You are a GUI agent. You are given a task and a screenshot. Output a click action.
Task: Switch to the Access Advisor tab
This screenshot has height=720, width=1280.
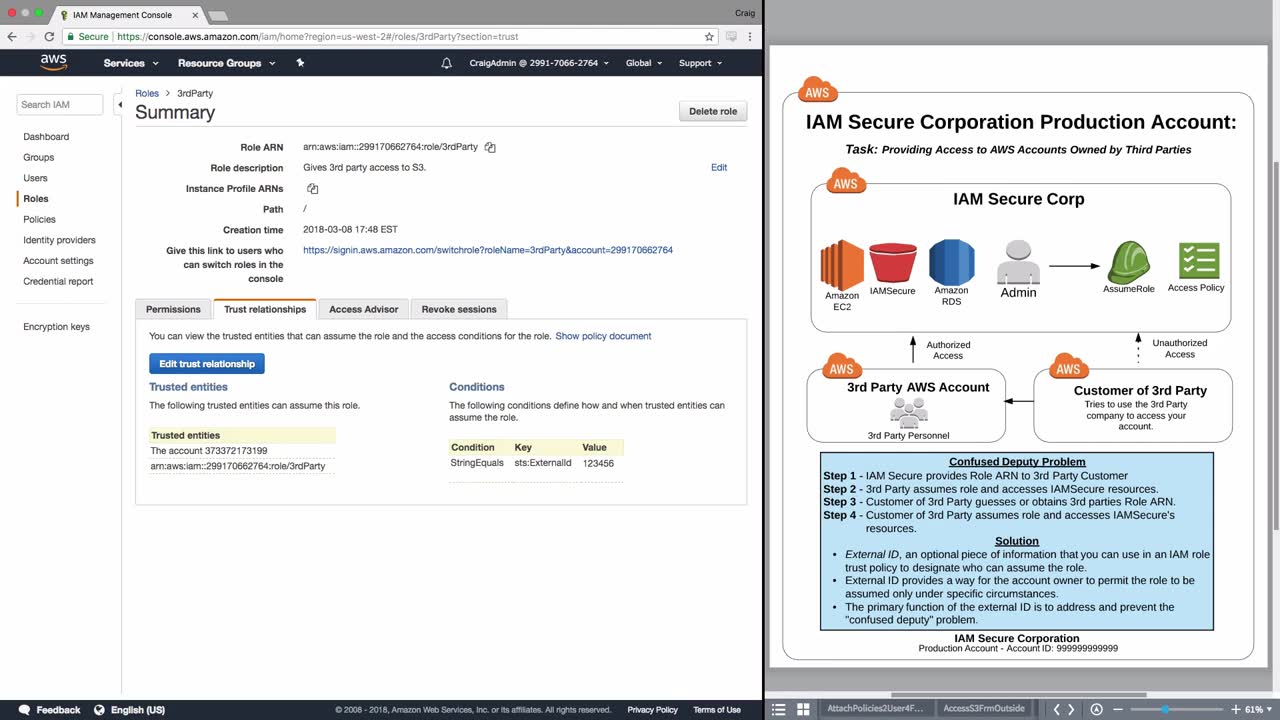[x=363, y=309]
